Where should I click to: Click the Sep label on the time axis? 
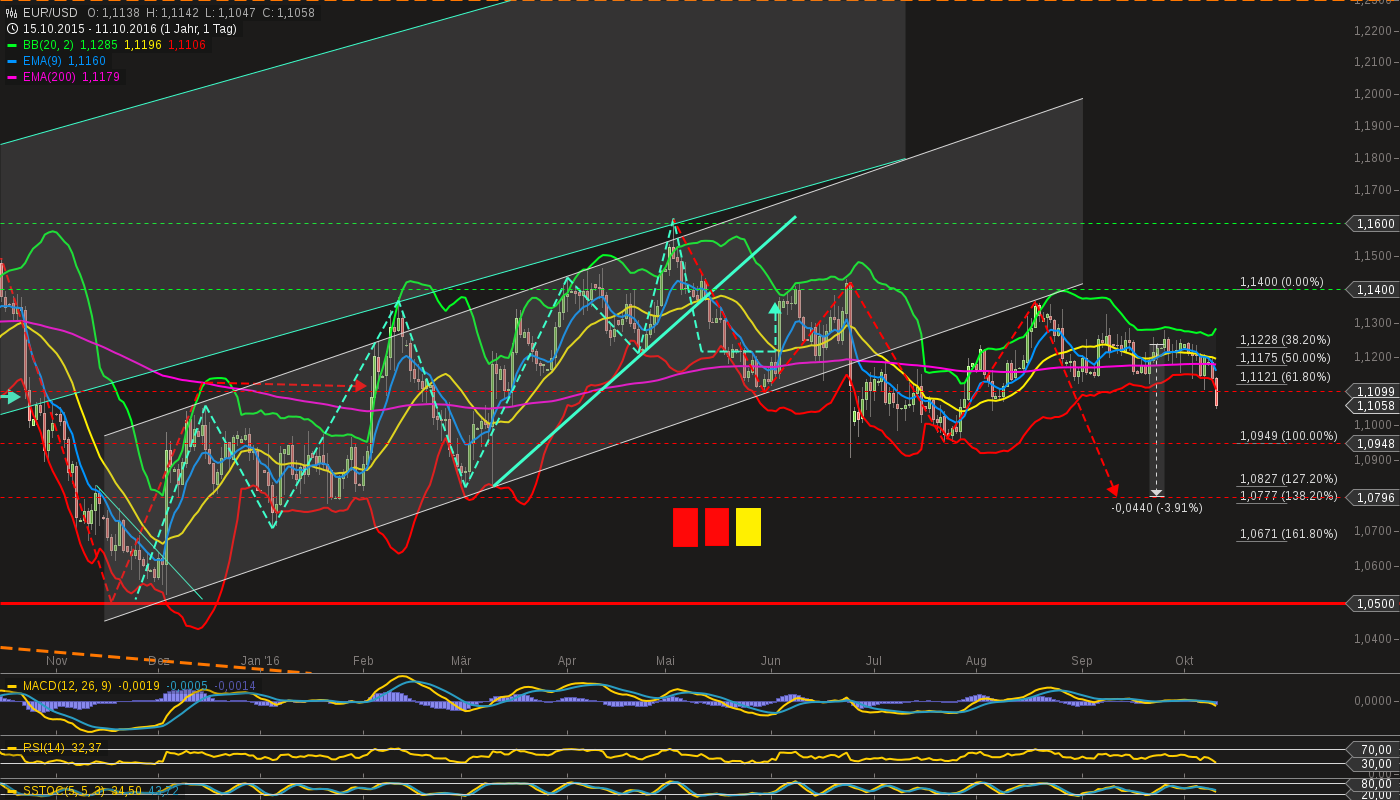1081,661
